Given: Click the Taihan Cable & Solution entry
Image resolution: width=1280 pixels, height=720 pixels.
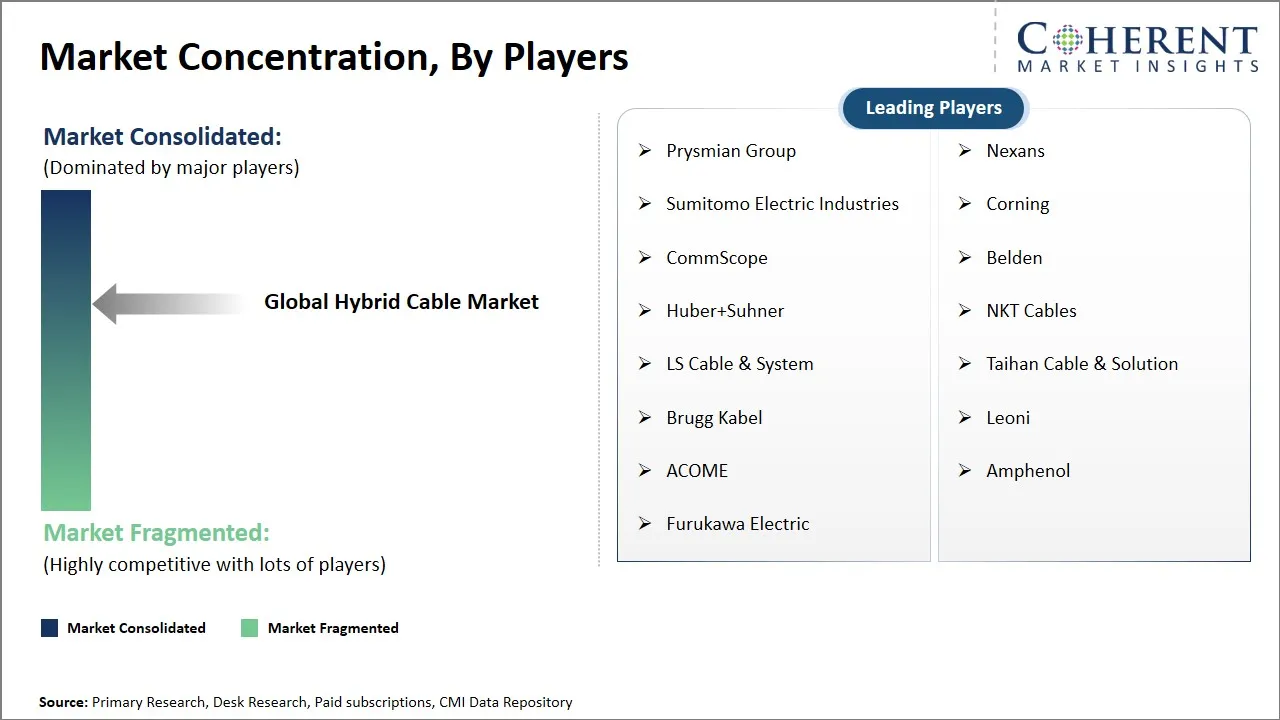Looking at the screenshot, I should coord(1082,364).
